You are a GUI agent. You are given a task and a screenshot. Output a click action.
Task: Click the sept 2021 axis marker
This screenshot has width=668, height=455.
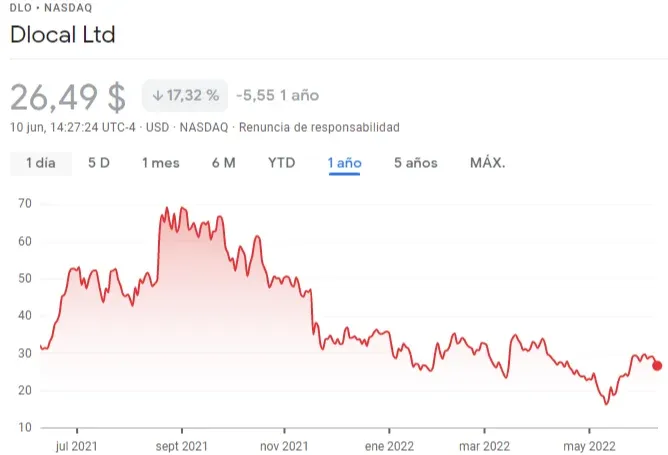click(183, 445)
